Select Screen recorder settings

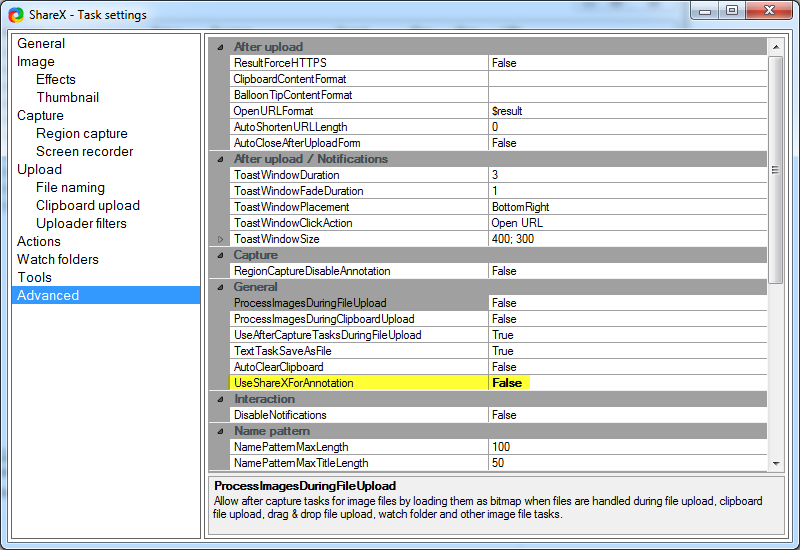point(85,152)
